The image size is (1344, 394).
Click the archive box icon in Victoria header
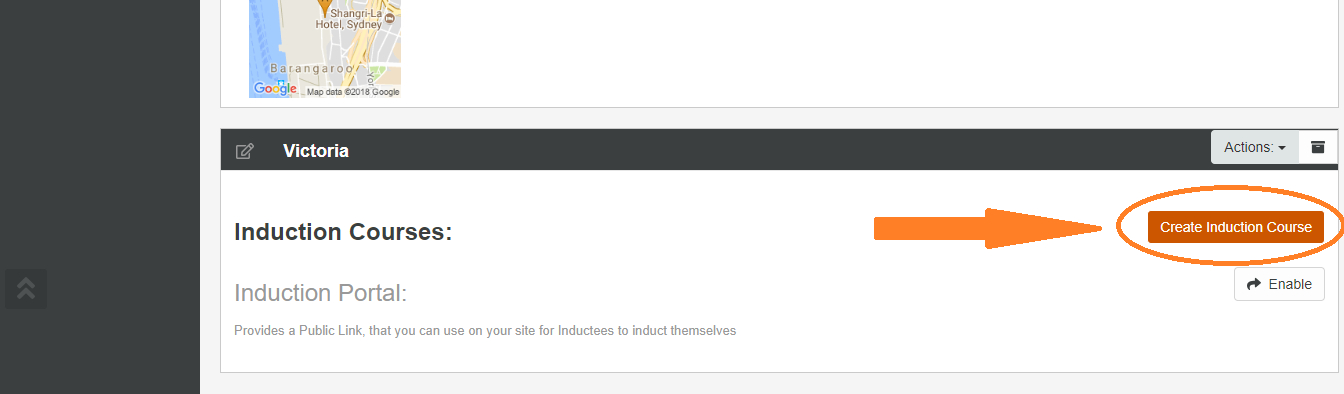click(1317, 147)
